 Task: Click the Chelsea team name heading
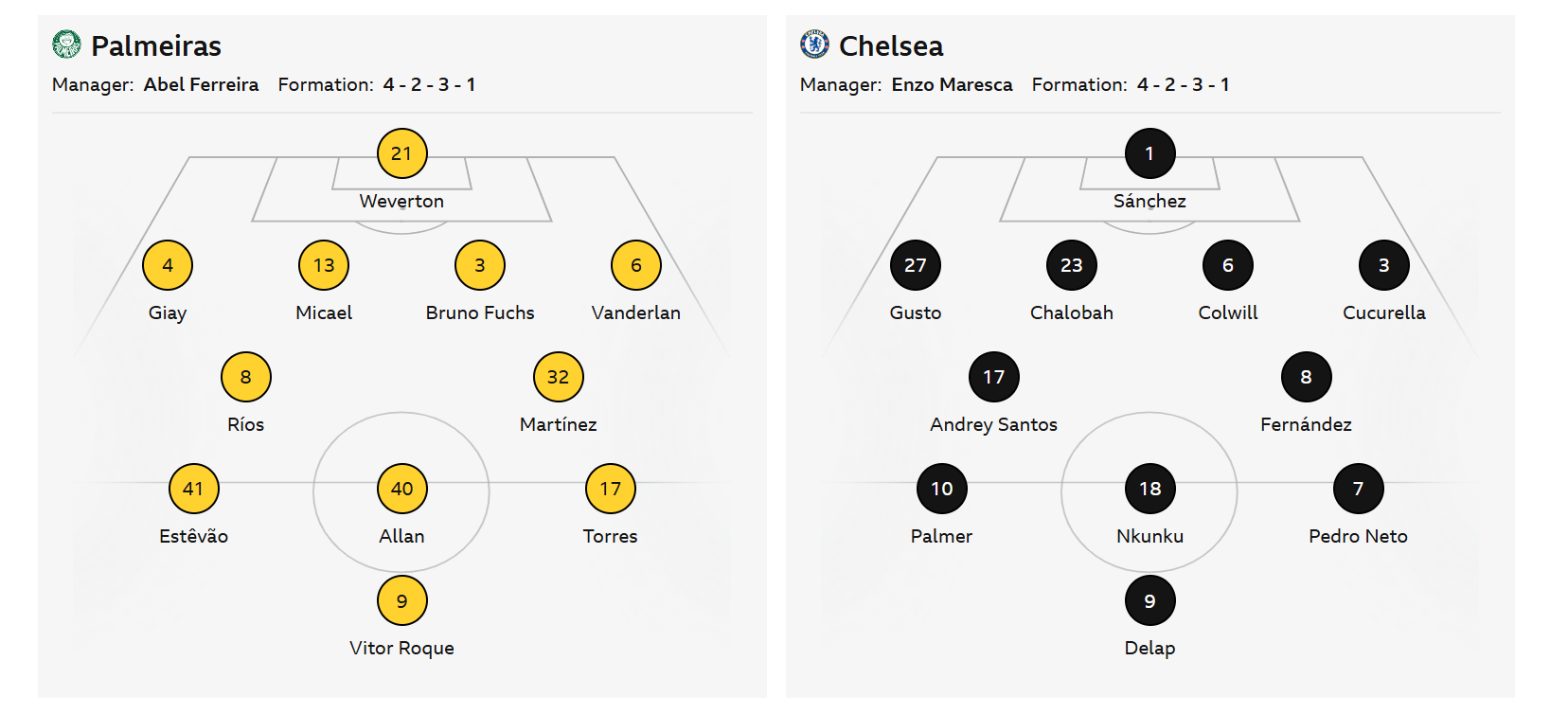pyautogui.click(x=891, y=45)
